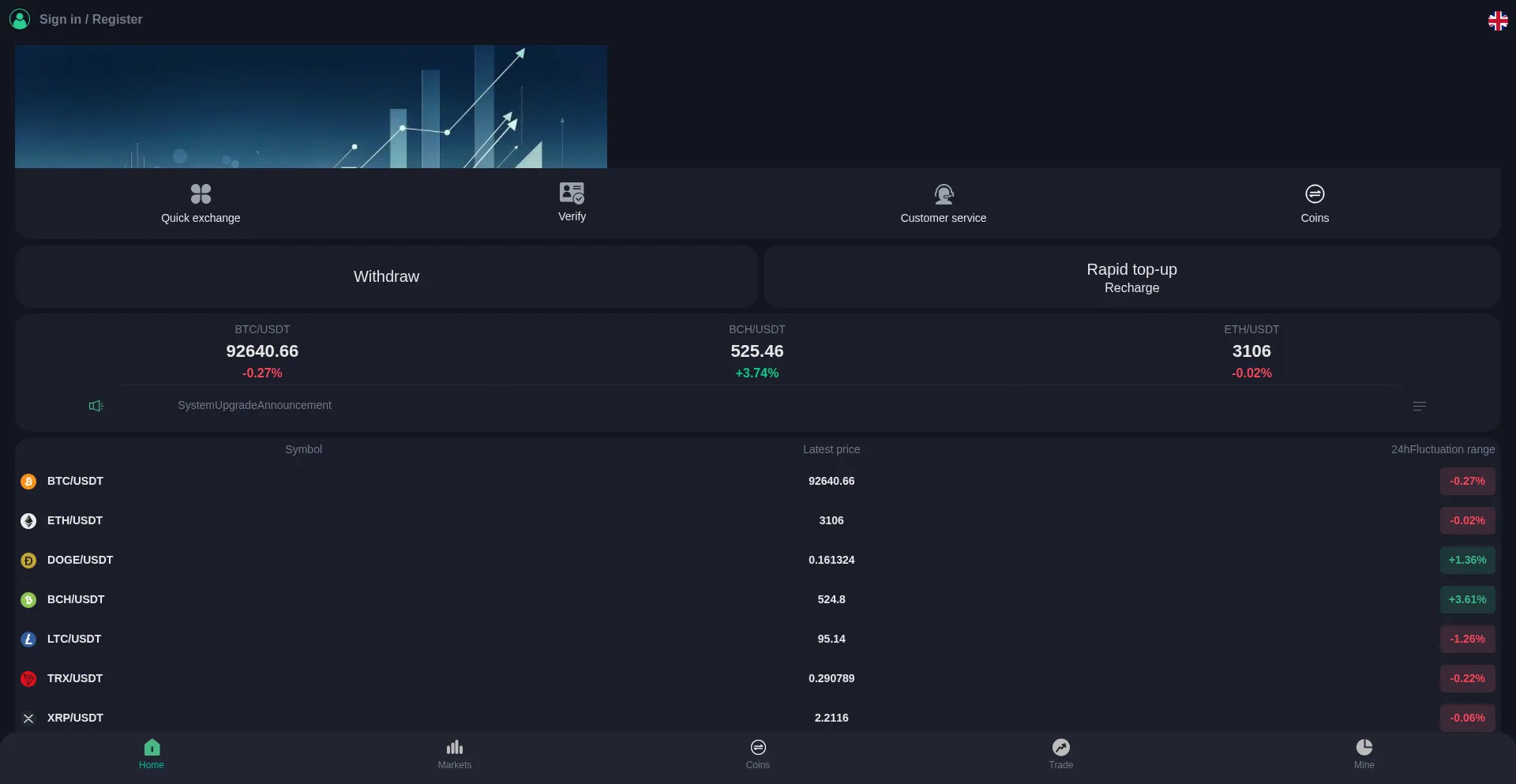Click Sign in / Register link
Image resolution: width=1516 pixels, height=784 pixels.
(x=91, y=19)
